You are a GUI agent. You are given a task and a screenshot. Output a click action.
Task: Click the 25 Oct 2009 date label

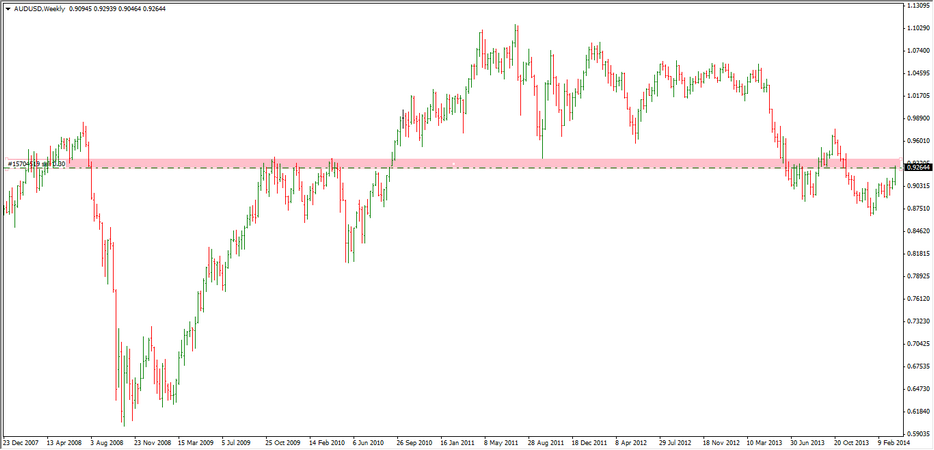(x=285, y=441)
